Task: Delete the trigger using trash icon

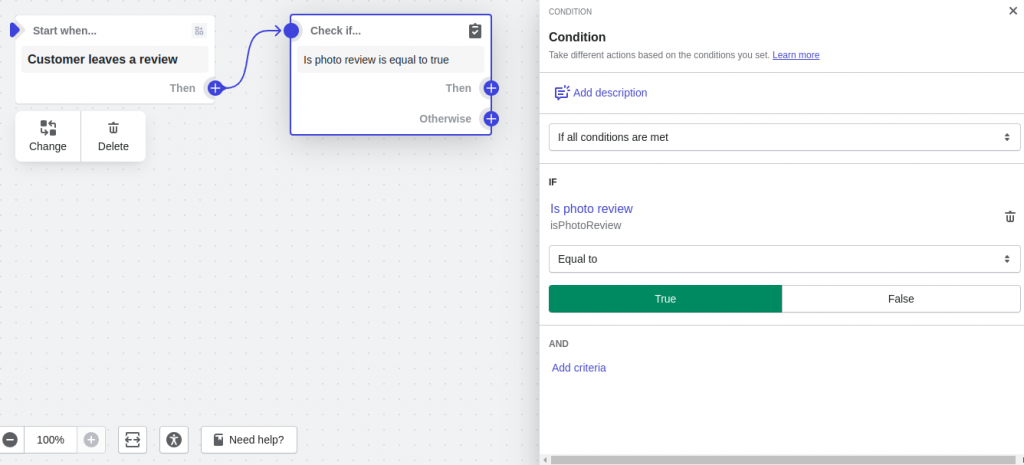Action: click(x=113, y=128)
